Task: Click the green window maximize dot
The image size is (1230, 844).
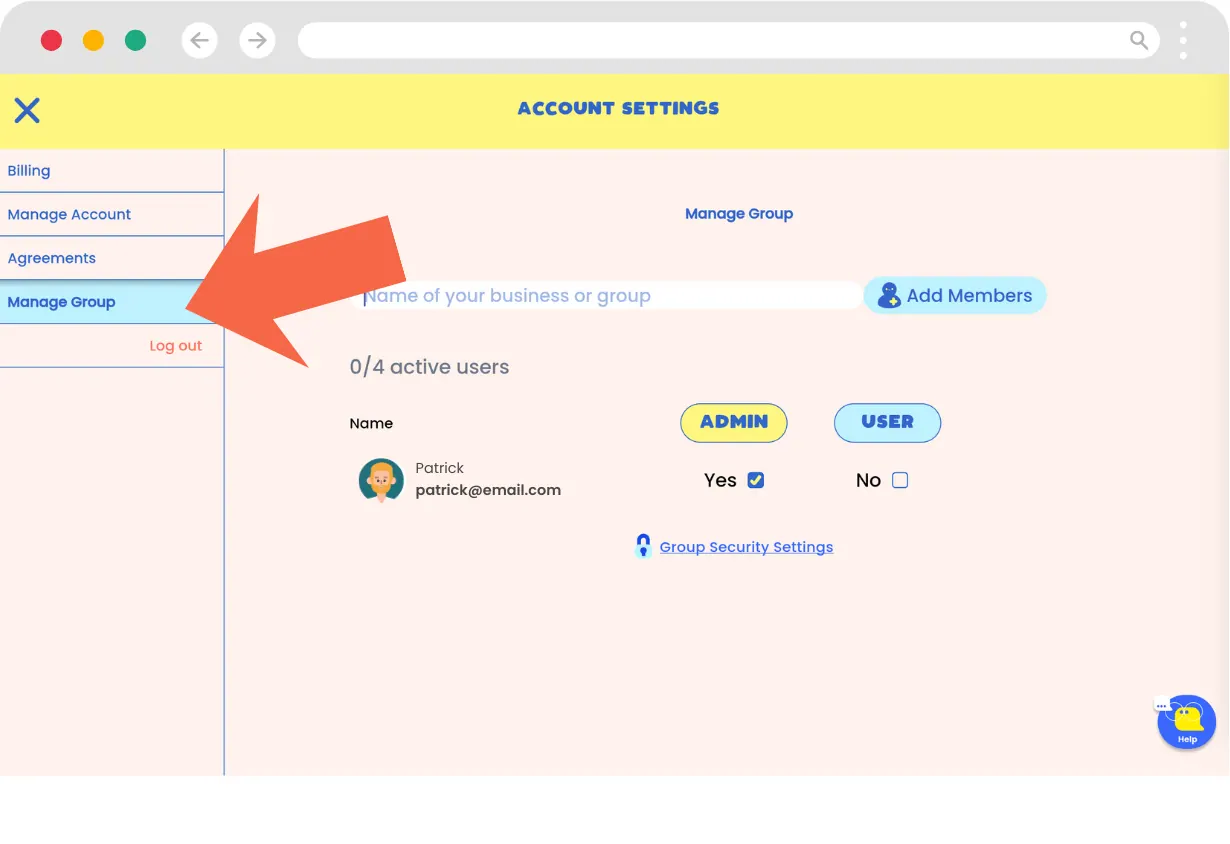Action: click(x=135, y=40)
